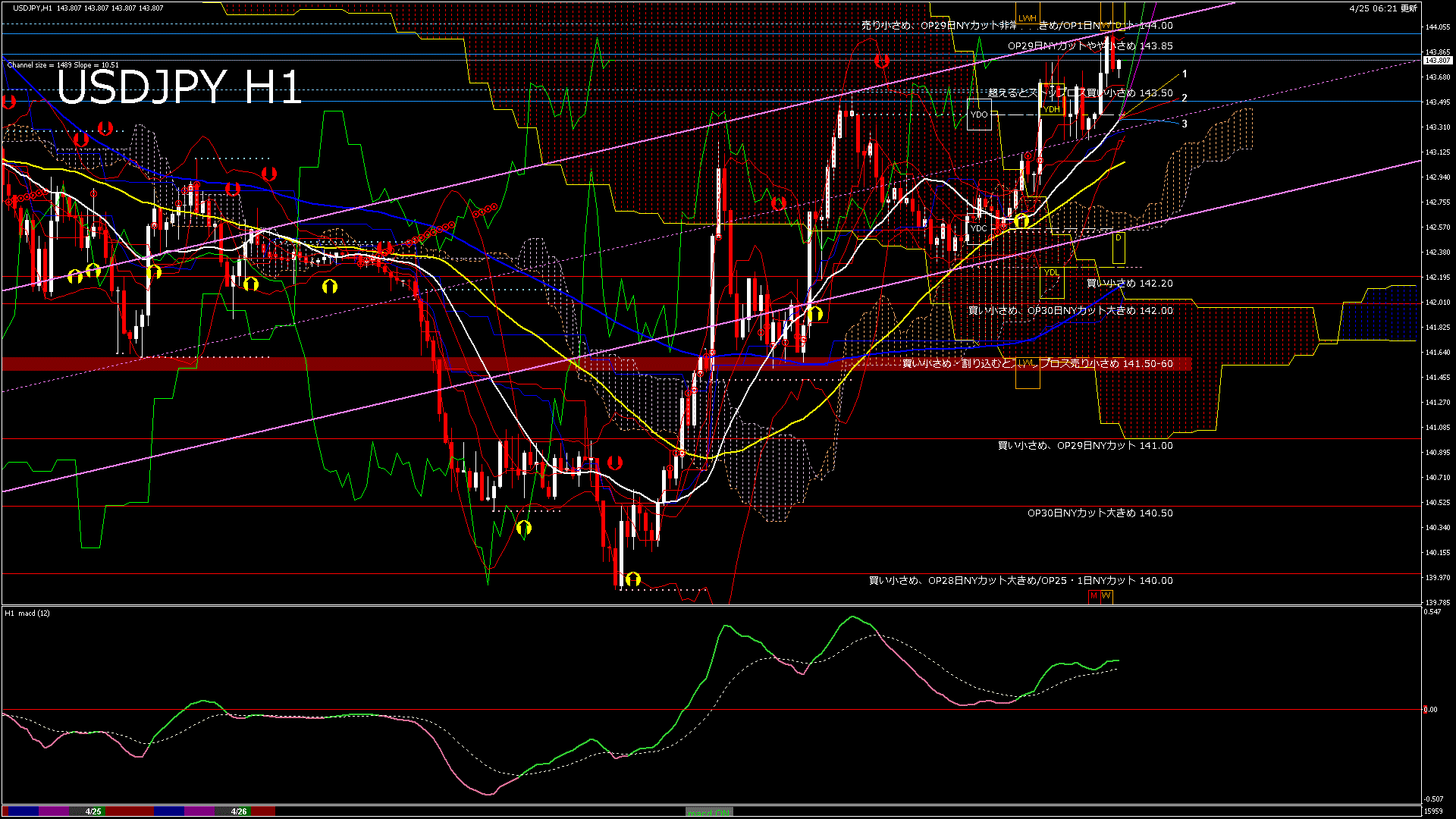The height and width of the screenshot is (819, 1456).
Task: Click the -0.507 value on MACD scale
Action: pos(1433,799)
